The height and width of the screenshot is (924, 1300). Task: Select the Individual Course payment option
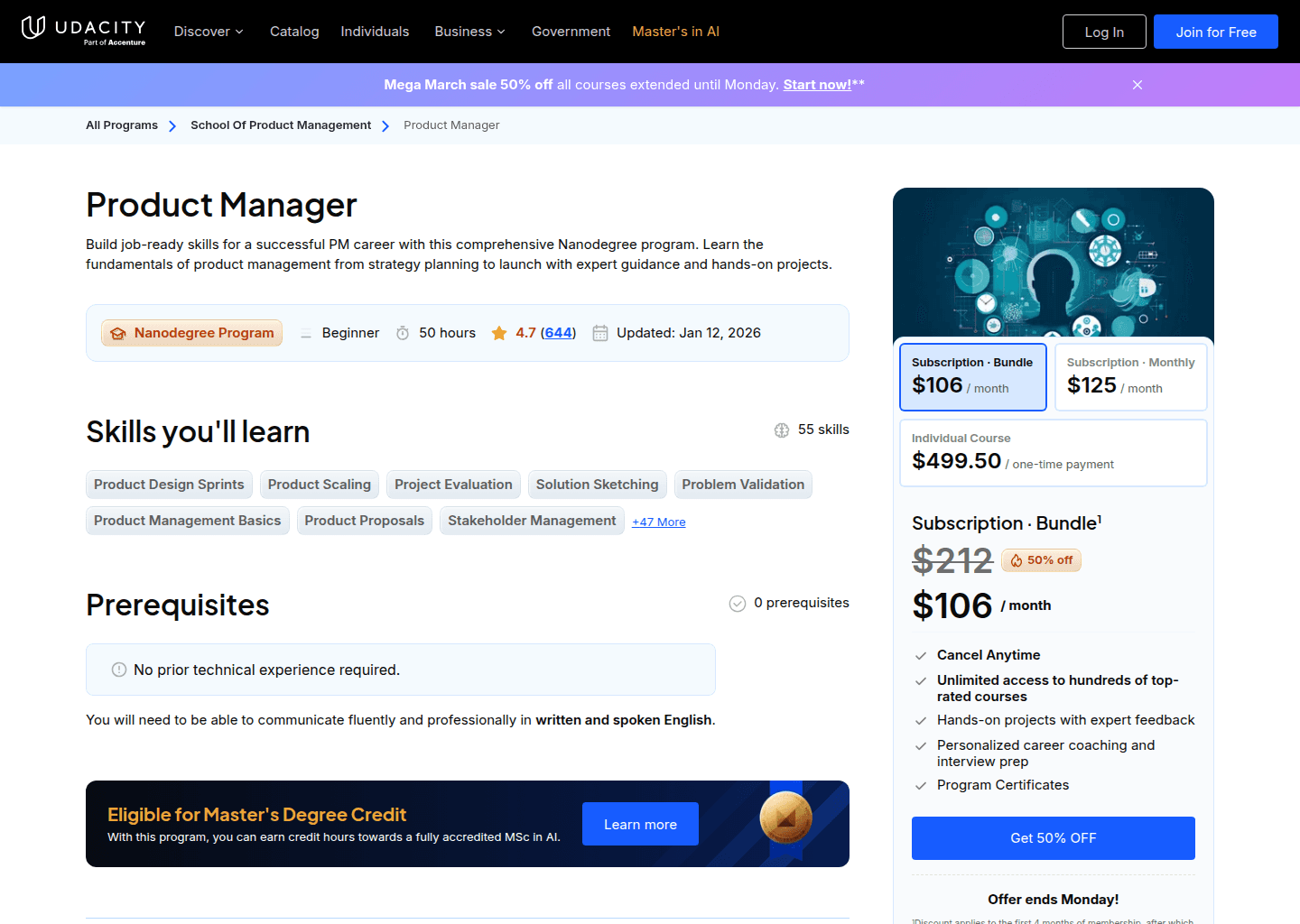[x=1053, y=452]
